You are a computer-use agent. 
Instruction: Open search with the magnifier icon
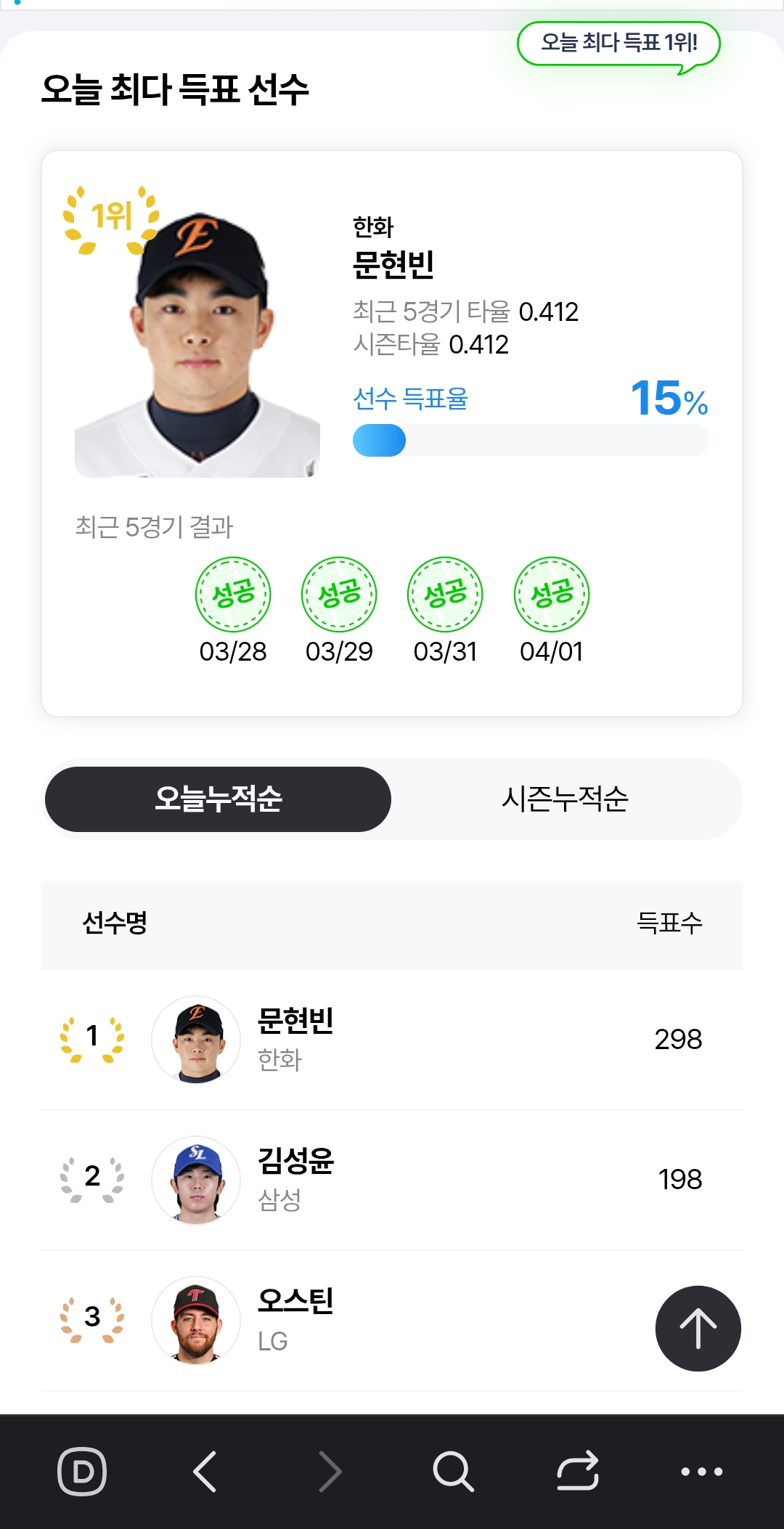pos(453,1472)
